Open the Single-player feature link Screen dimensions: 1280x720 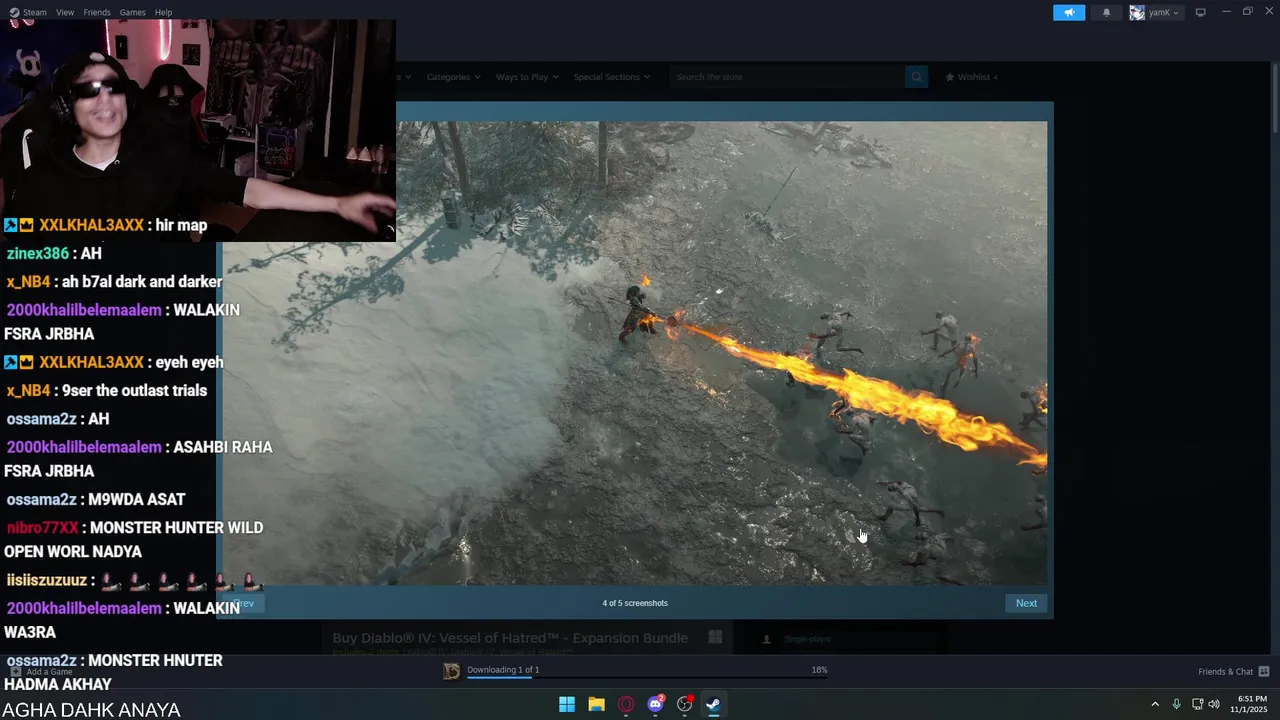click(808, 639)
